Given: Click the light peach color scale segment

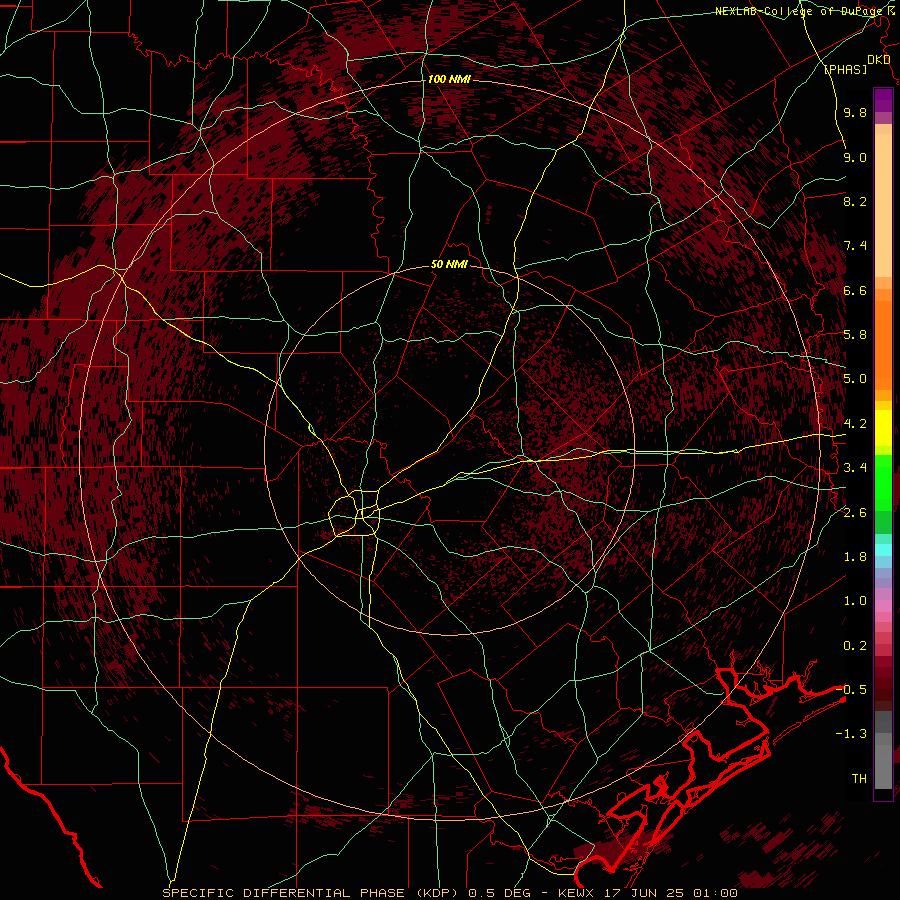Looking at the screenshot, I should (883, 205).
